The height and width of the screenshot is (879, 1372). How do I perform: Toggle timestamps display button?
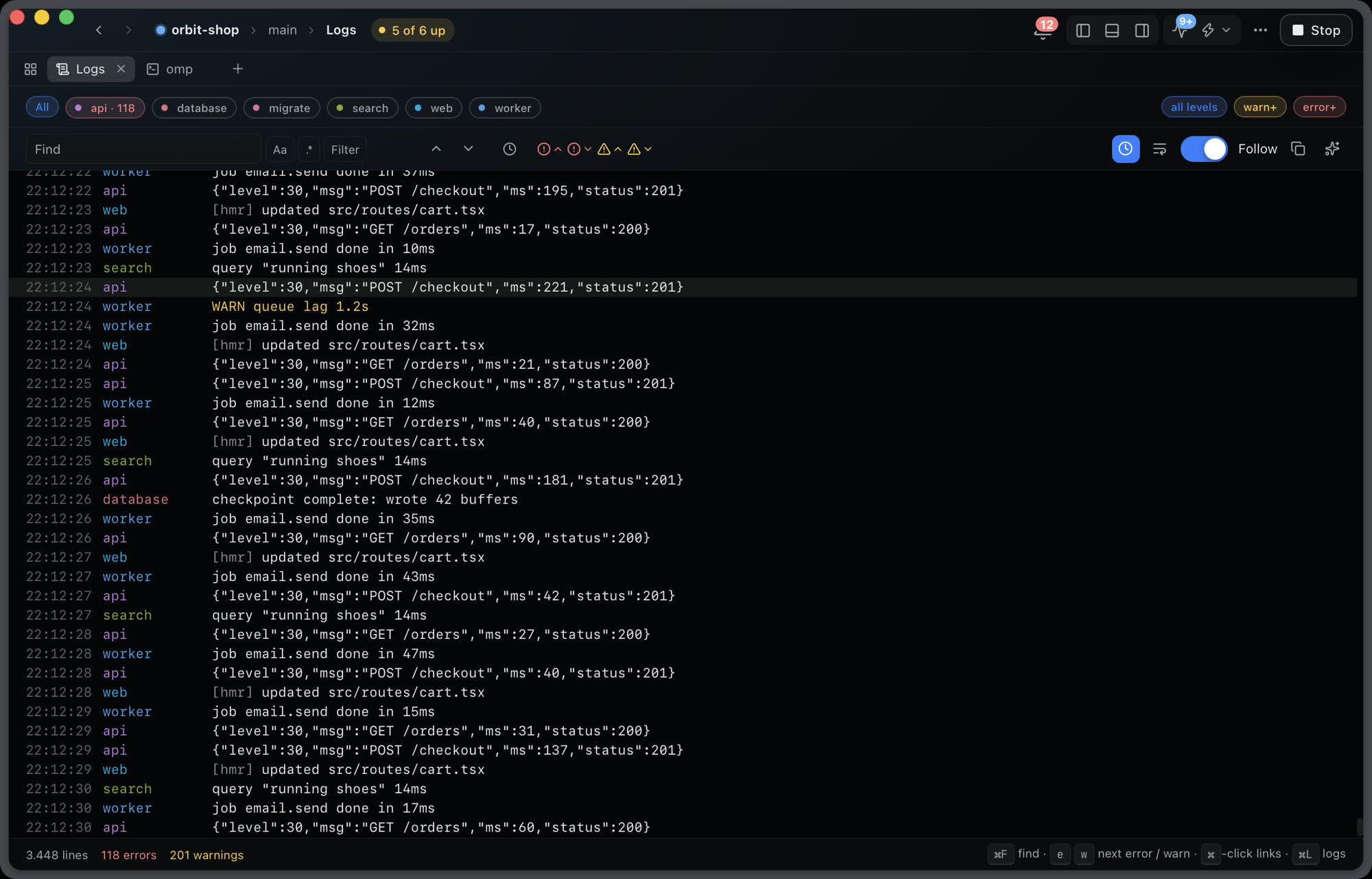point(1126,149)
